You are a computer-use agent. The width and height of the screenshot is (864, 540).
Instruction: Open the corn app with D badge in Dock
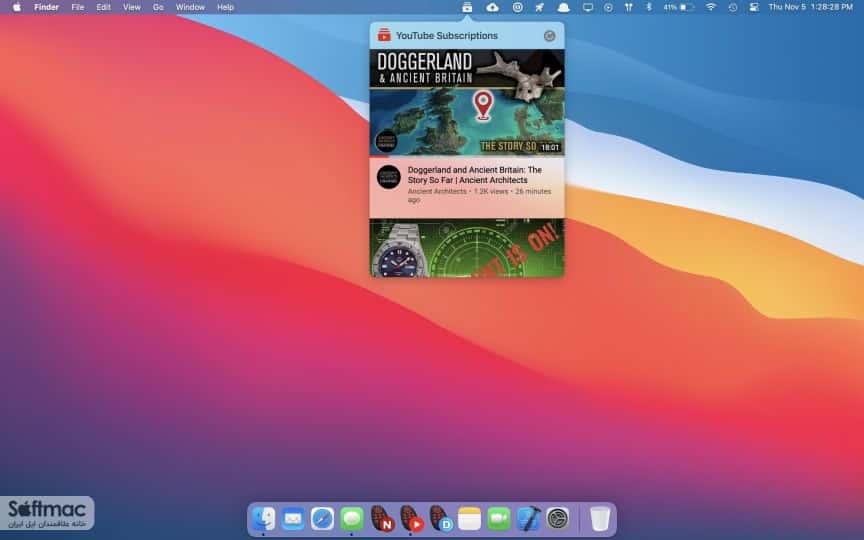pos(440,519)
